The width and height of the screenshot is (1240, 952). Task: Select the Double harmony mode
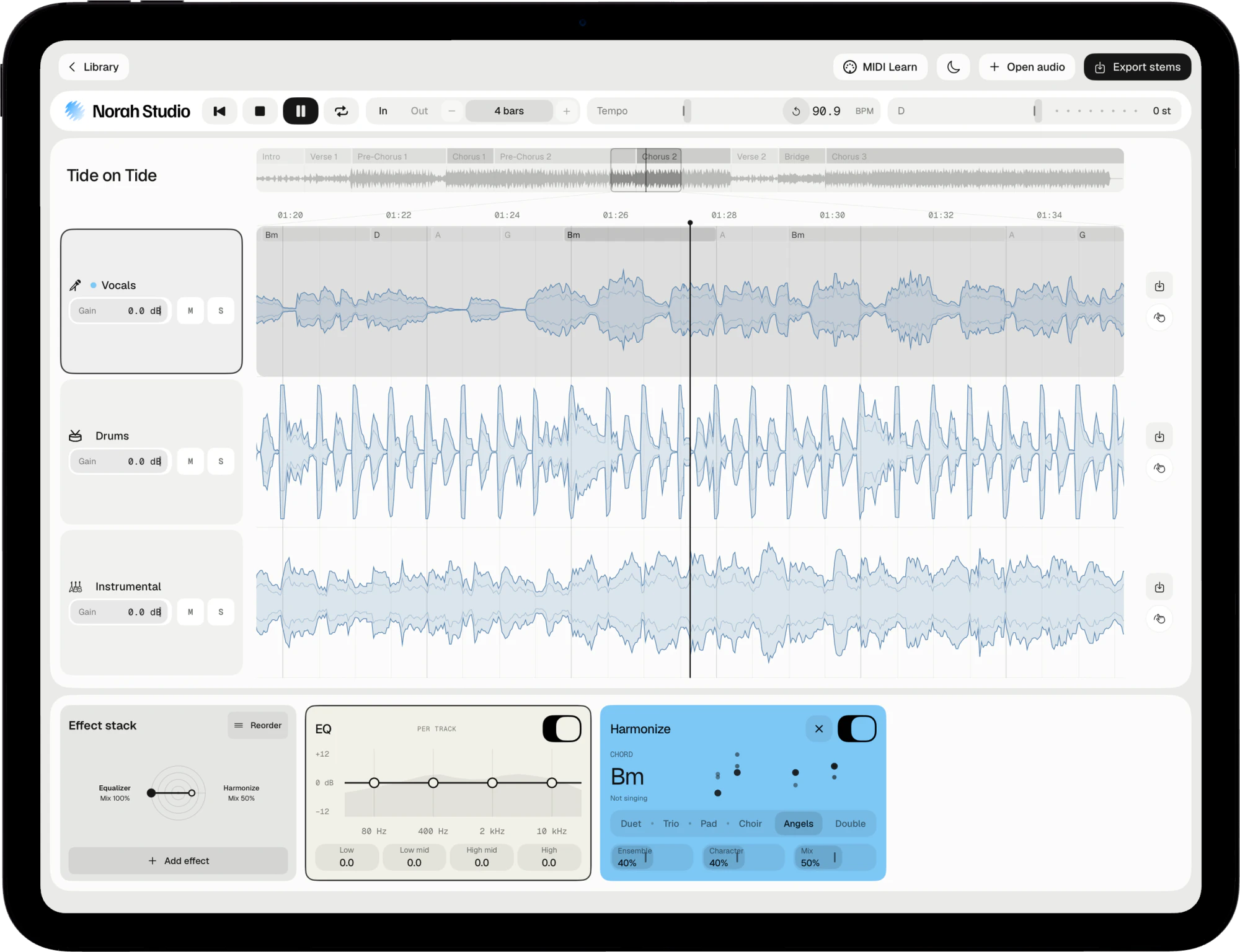(850, 824)
